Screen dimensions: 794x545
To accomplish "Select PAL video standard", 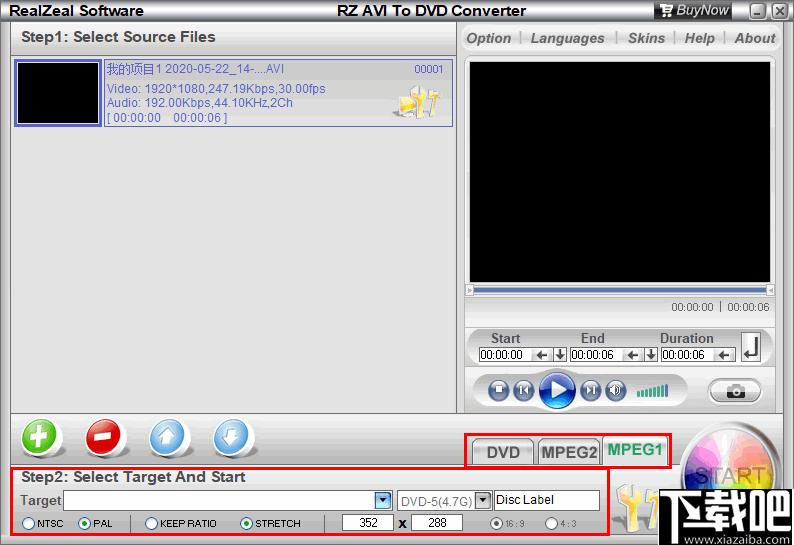I will (96, 523).
